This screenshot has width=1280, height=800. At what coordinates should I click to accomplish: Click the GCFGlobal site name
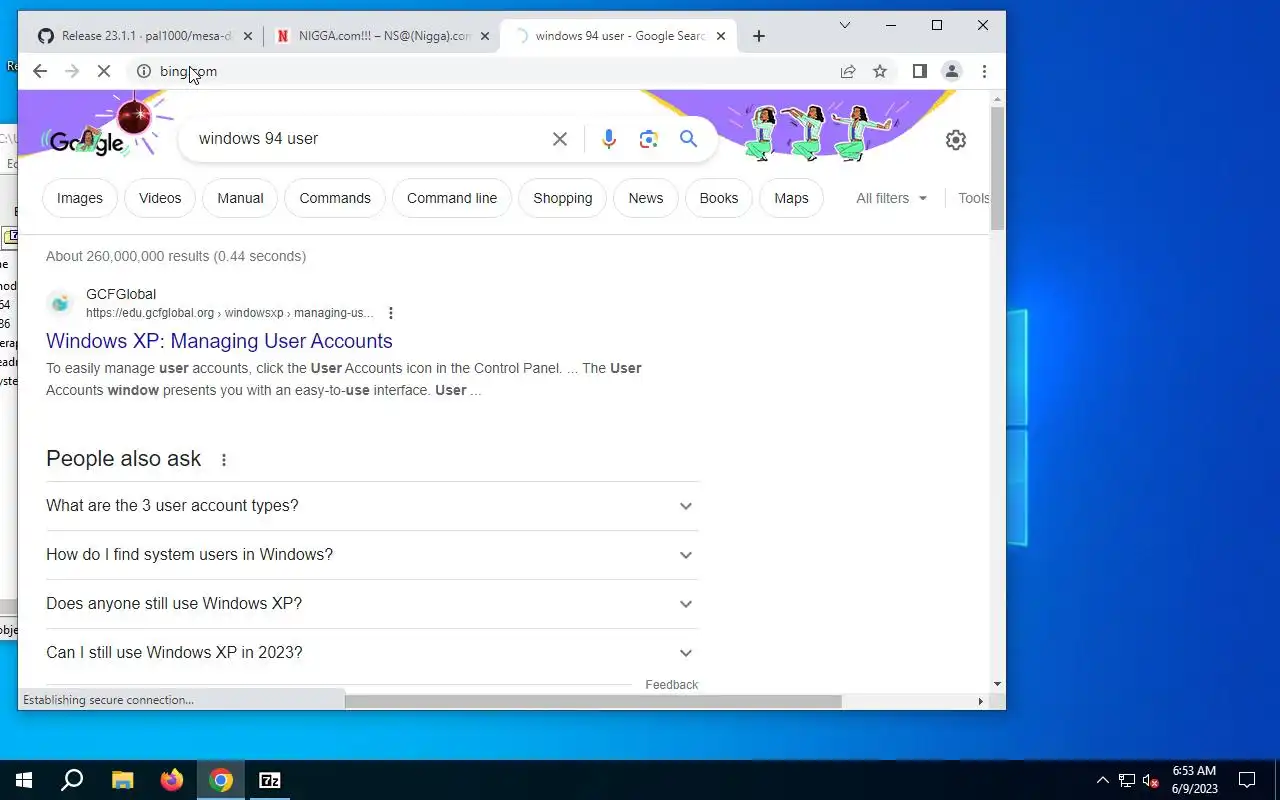coord(121,294)
